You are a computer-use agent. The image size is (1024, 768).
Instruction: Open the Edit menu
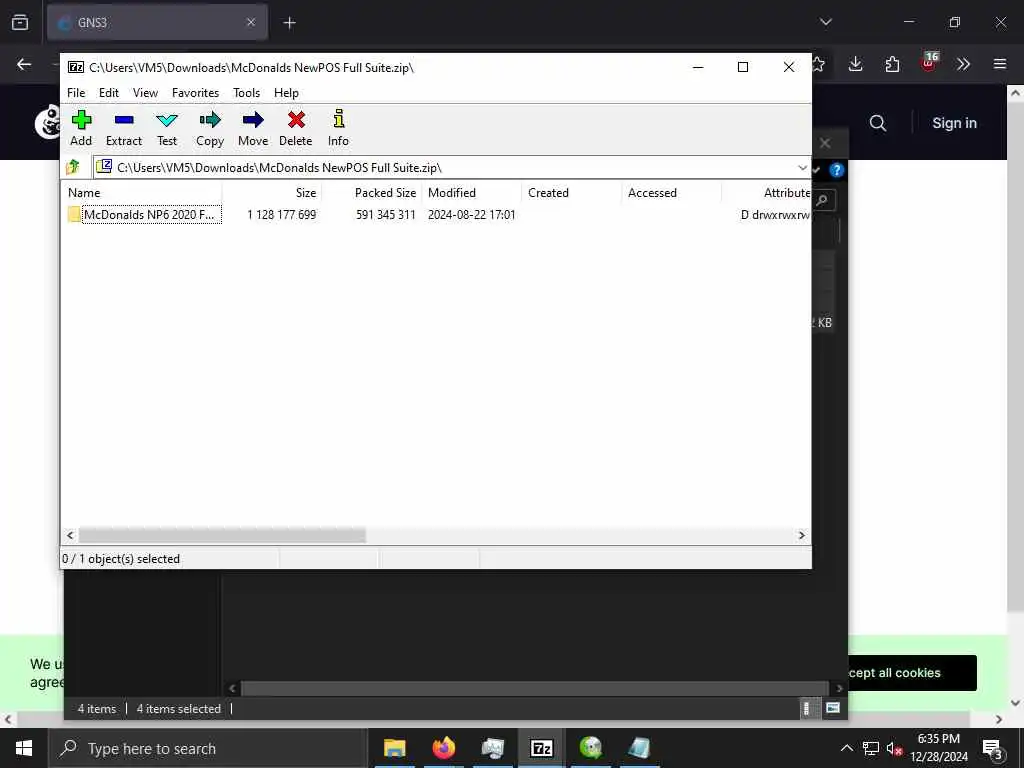click(x=108, y=93)
